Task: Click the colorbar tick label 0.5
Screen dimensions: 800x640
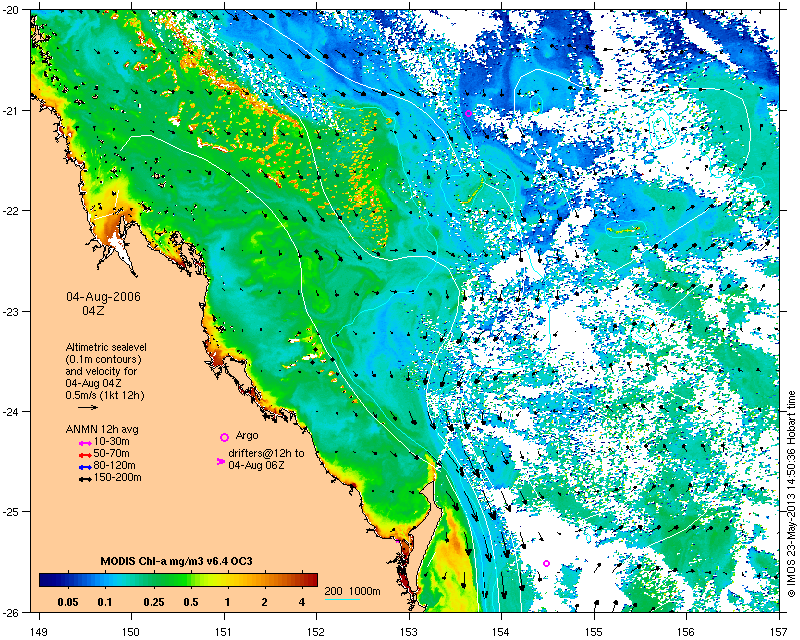Action: (x=191, y=602)
